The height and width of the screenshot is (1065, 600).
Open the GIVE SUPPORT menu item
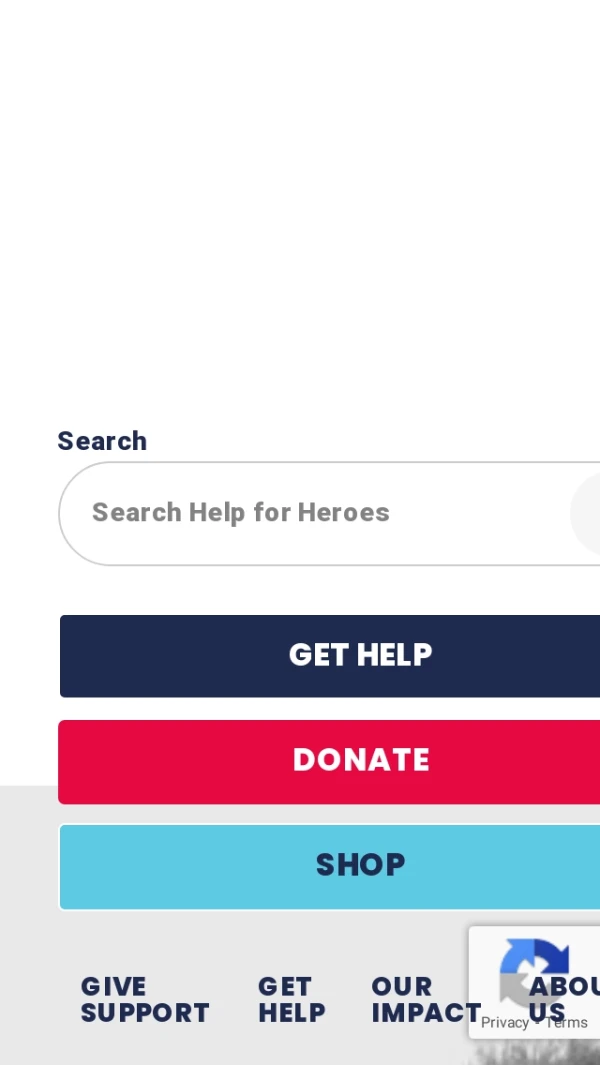tap(145, 999)
